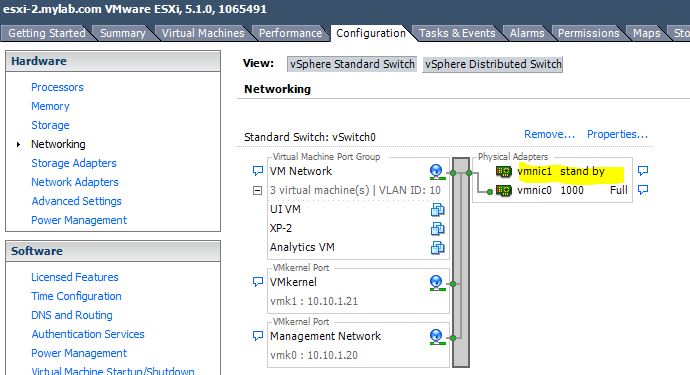Open Power Management under Hardware
690x375 pixels.
79,220
